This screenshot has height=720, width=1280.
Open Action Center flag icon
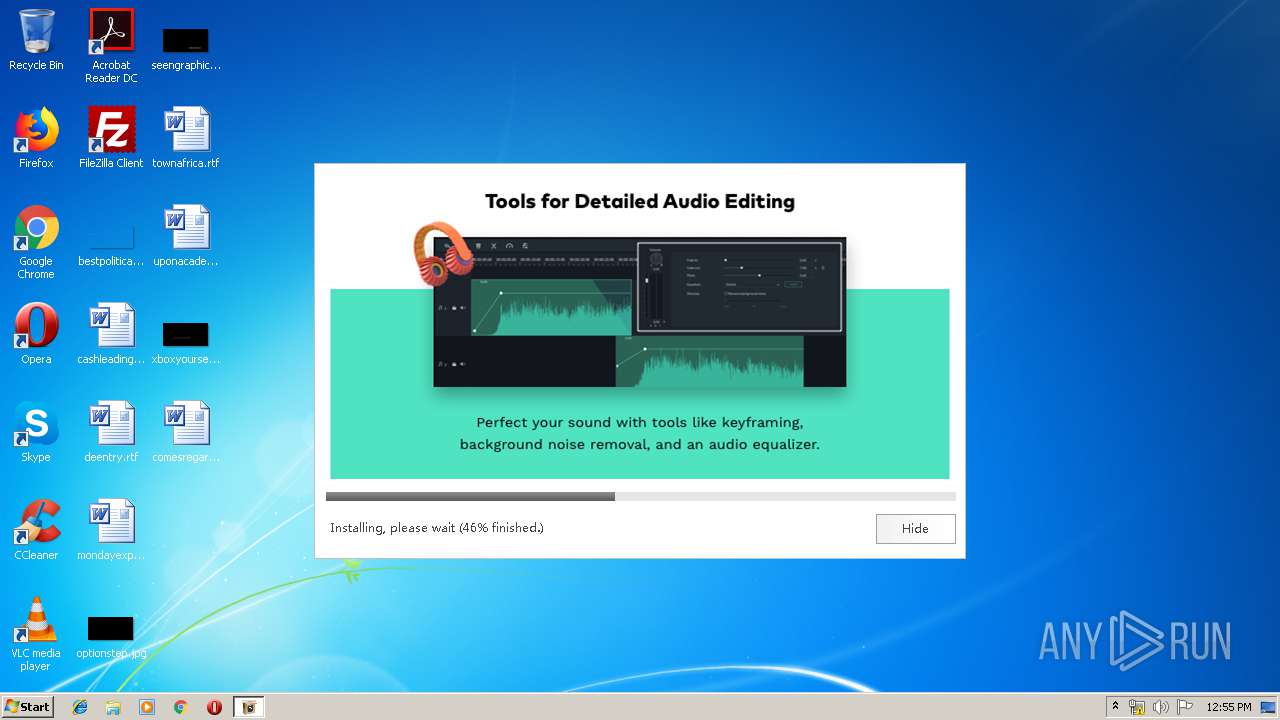coord(1185,707)
